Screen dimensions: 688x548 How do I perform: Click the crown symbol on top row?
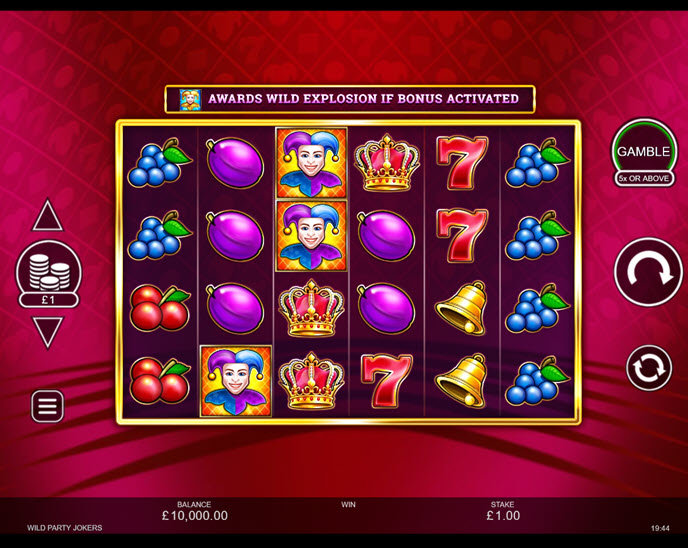(387, 163)
